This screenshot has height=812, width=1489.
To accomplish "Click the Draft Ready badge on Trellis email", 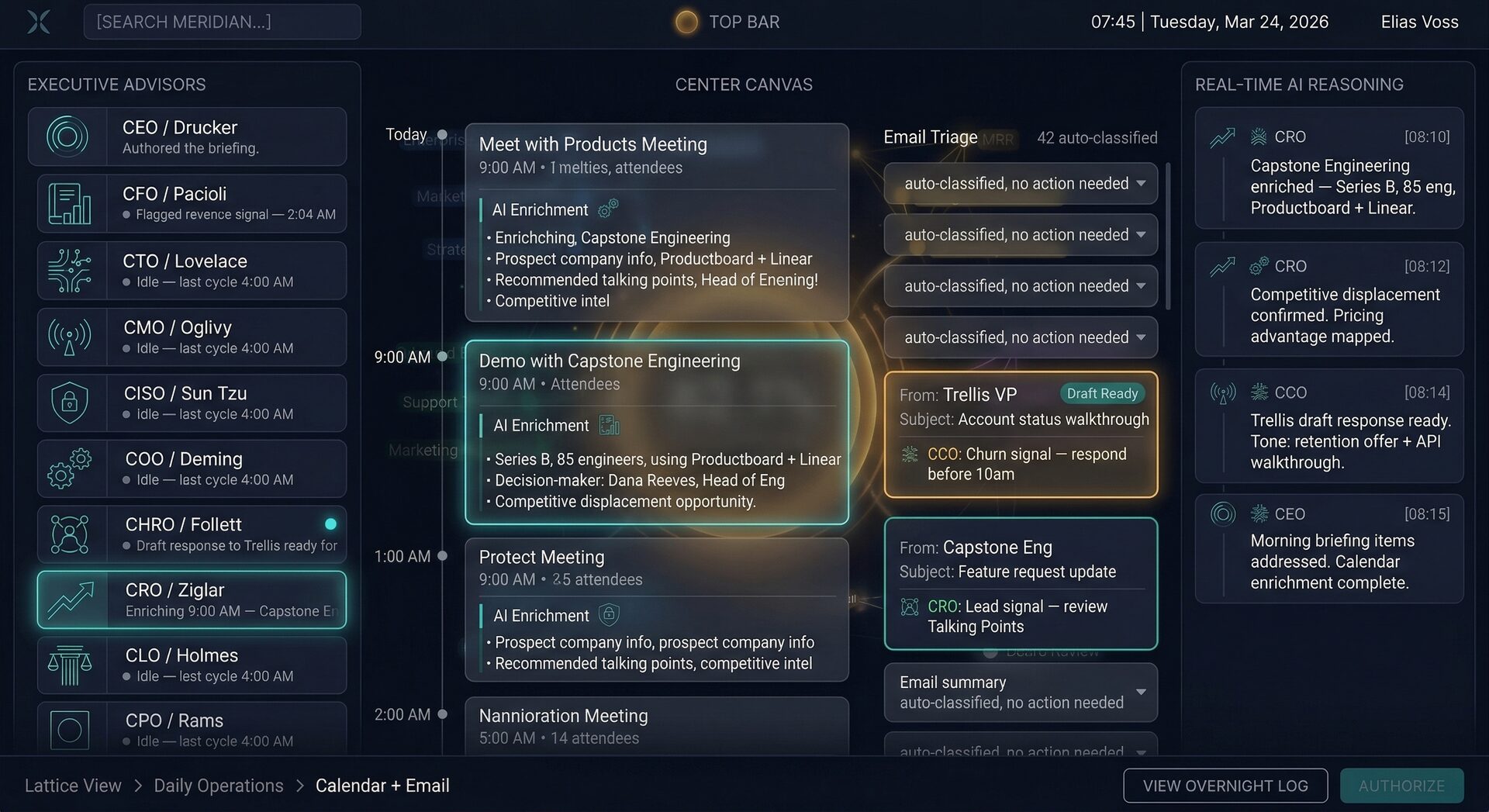I will click(1102, 393).
